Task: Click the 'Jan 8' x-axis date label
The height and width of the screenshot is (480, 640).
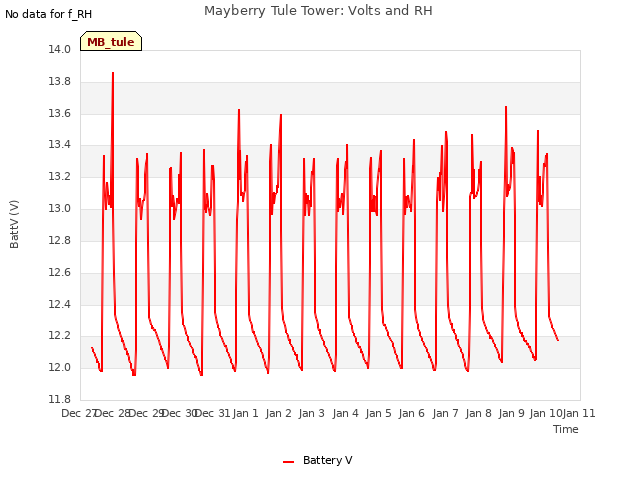Action: click(x=478, y=413)
